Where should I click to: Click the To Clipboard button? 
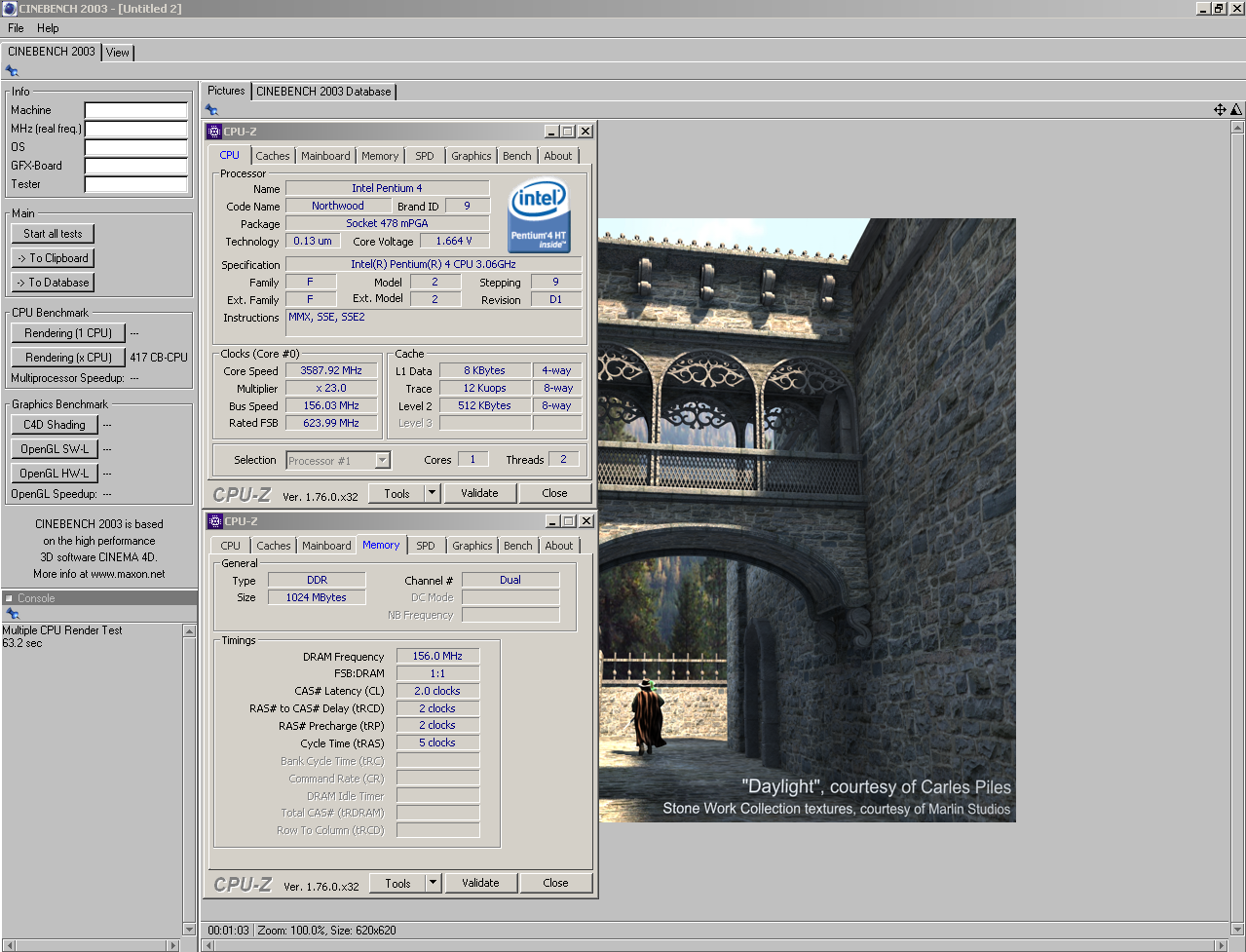point(53,258)
